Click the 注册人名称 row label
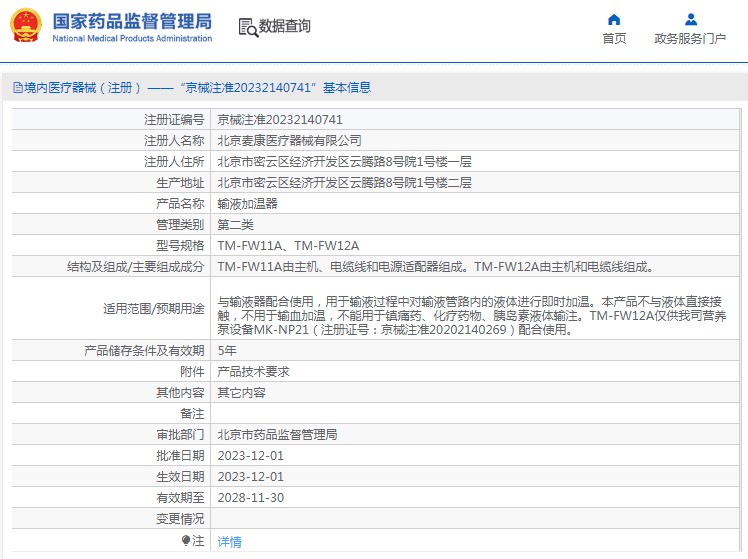 (x=174, y=141)
